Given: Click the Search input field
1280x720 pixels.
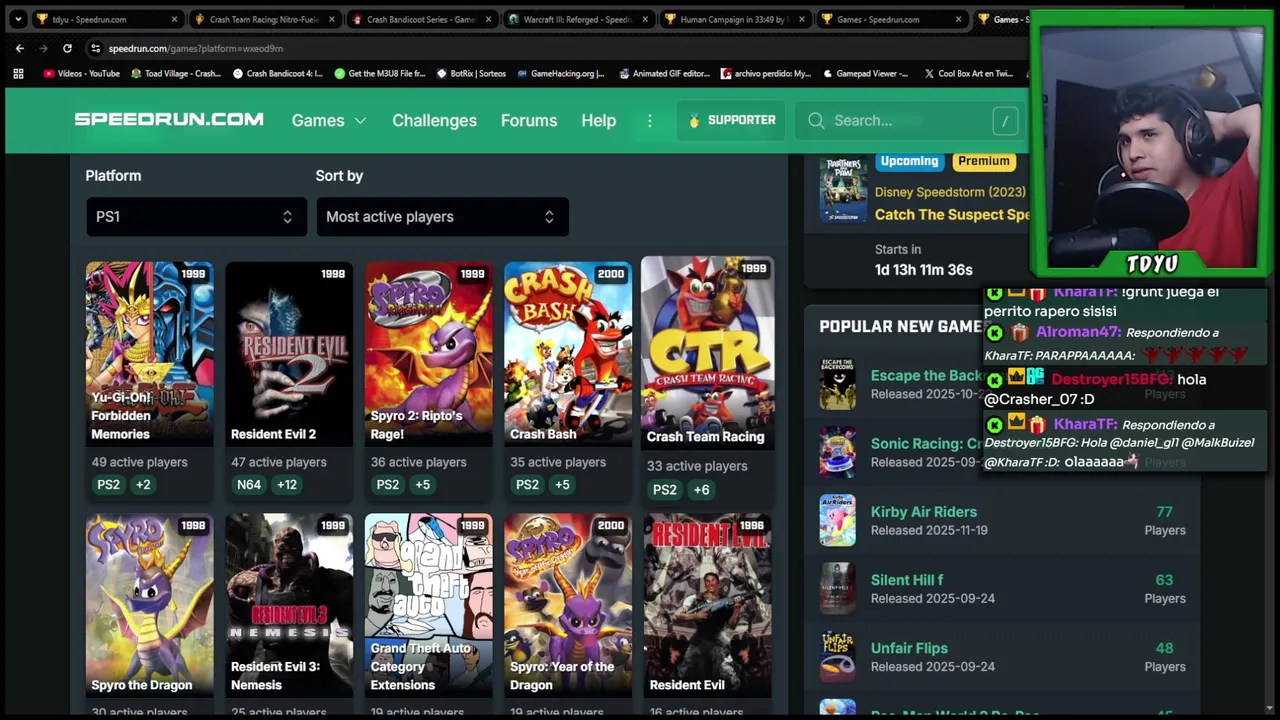Looking at the screenshot, I should point(908,120).
